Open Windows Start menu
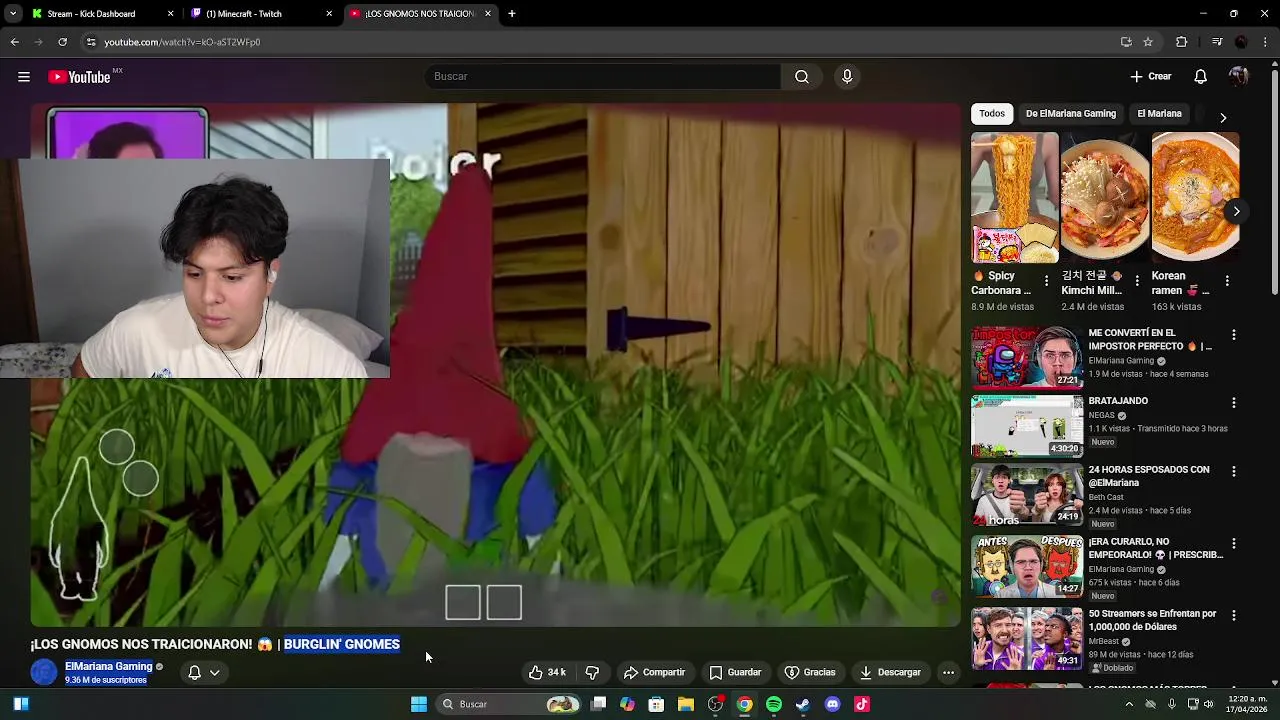This screenshot has width=1280, height=720. pyautogui.click(x=419, y=704)
